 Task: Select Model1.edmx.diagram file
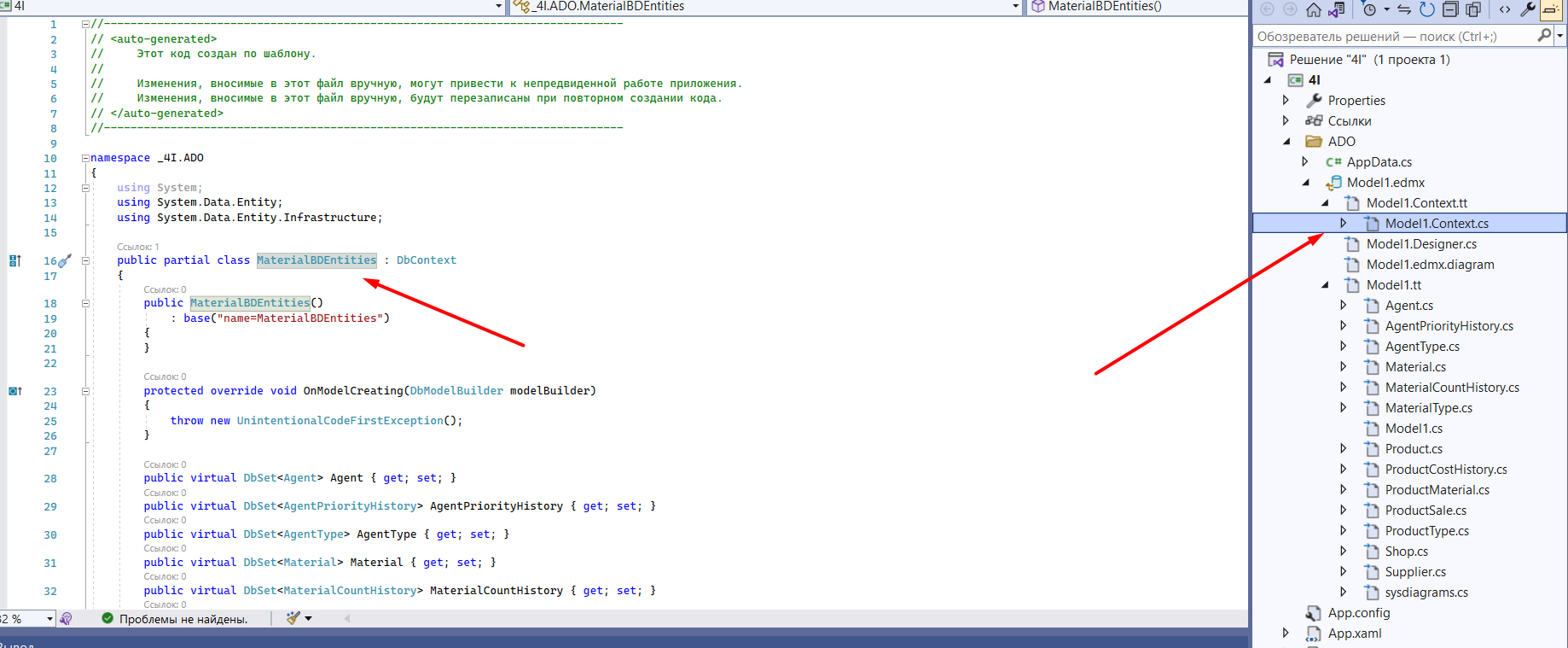tap(1431, 265)
